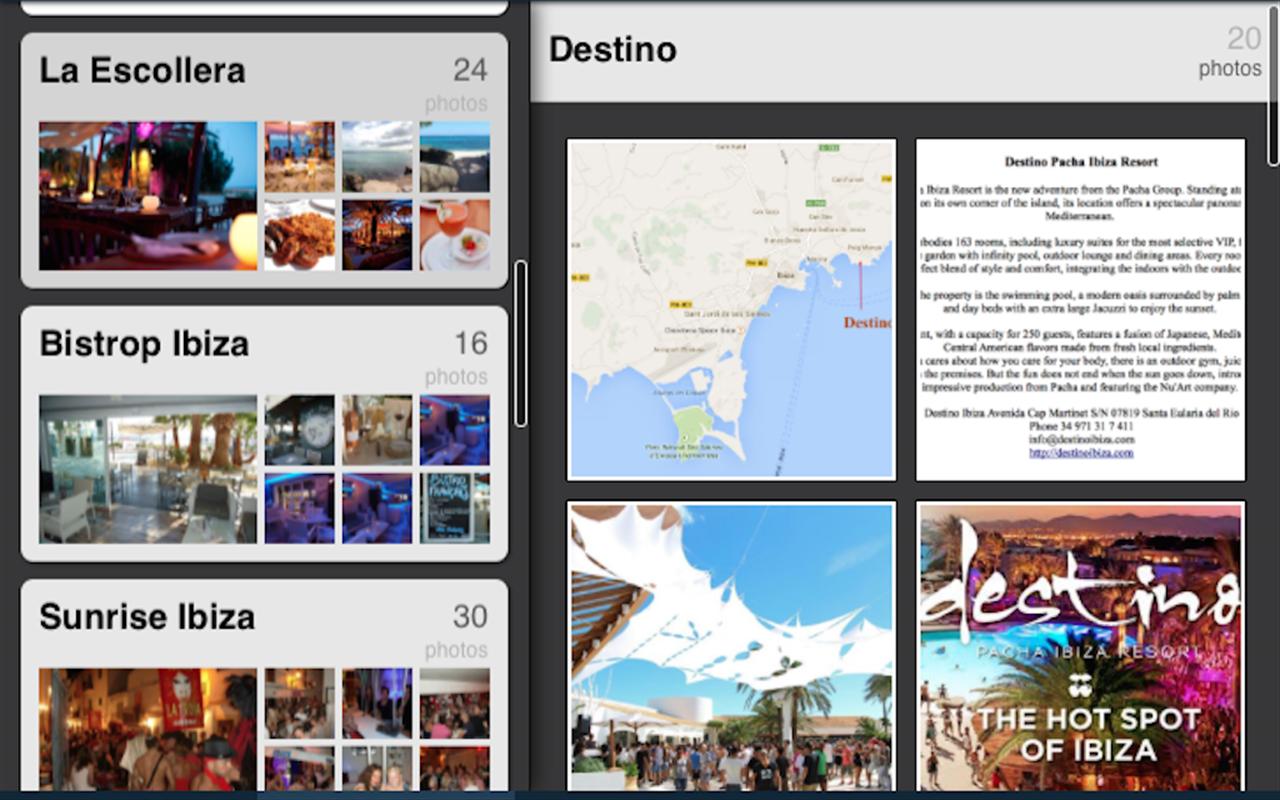Open the Destino location map image

[731, 309]
